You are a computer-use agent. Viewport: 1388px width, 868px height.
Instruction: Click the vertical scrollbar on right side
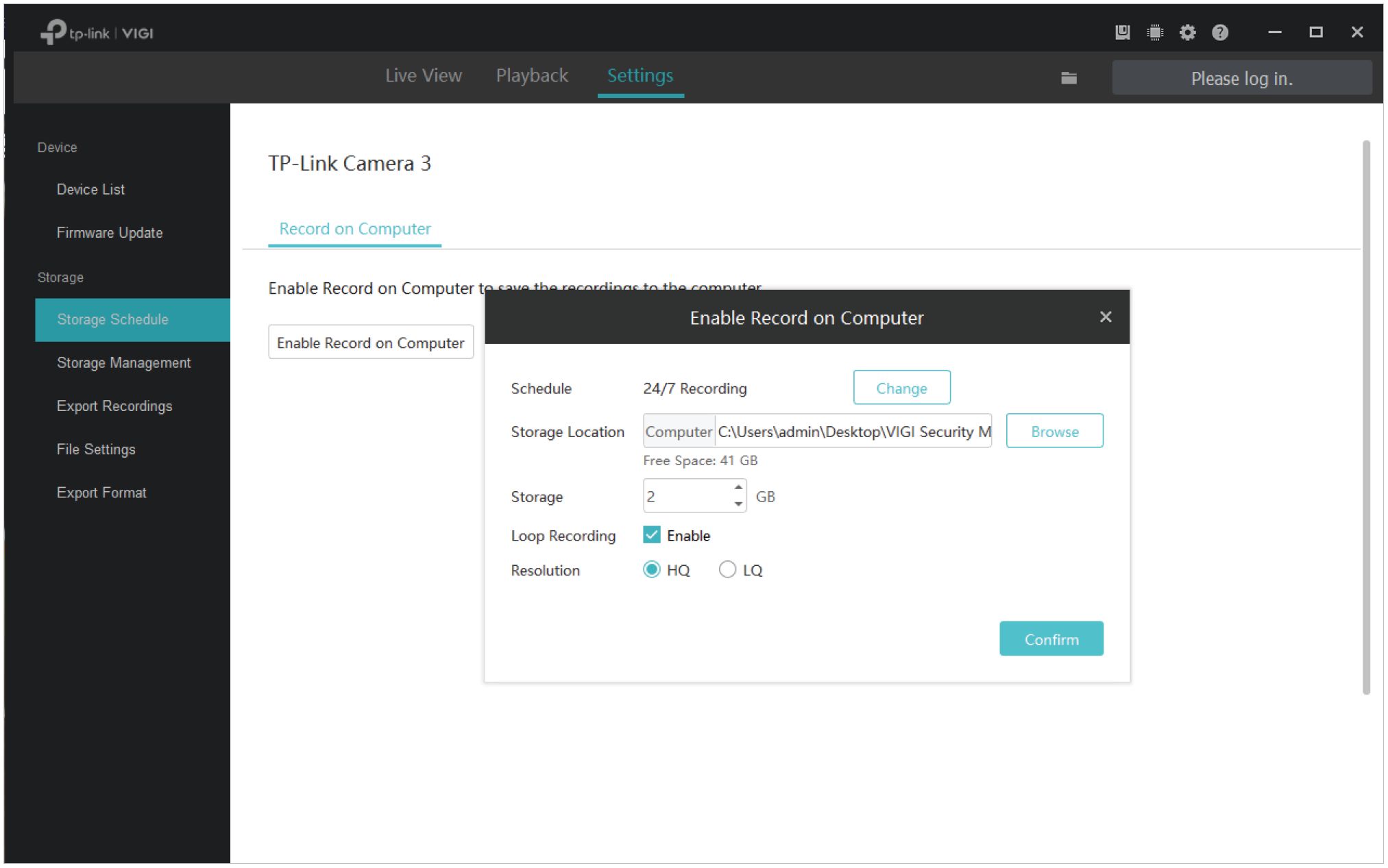(x=1366, y=417)
